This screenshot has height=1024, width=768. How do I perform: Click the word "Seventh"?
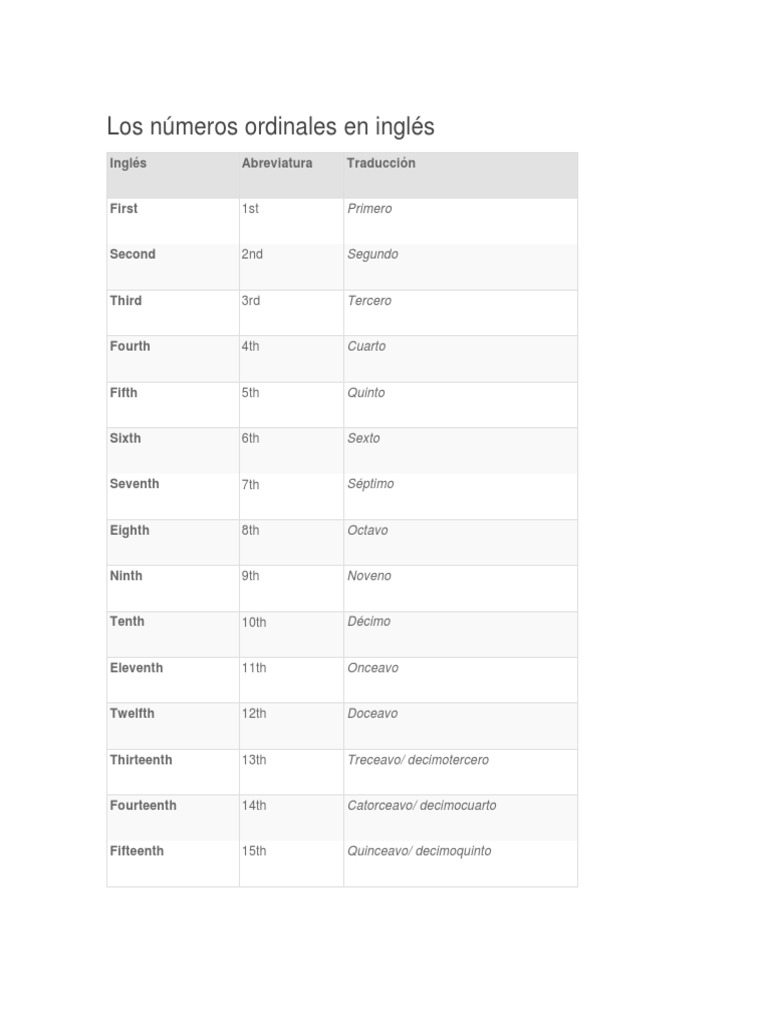[134, 484]
